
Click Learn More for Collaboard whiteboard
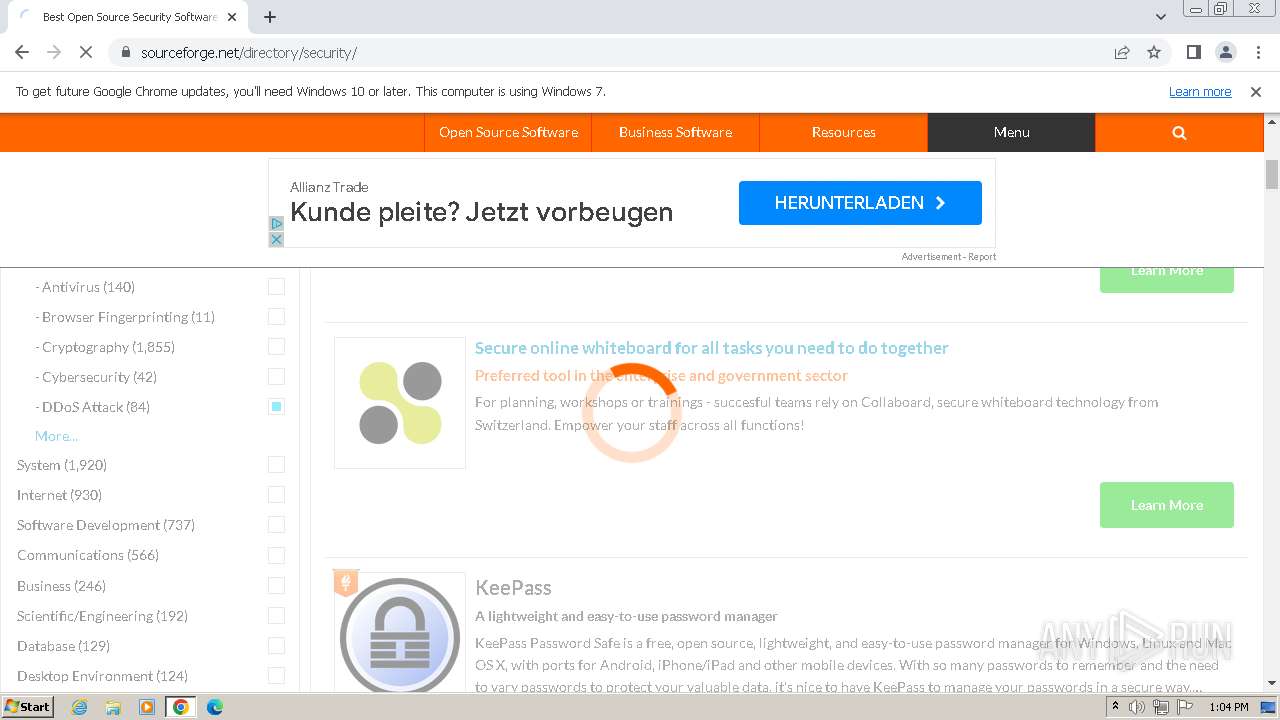point(1167,505)
